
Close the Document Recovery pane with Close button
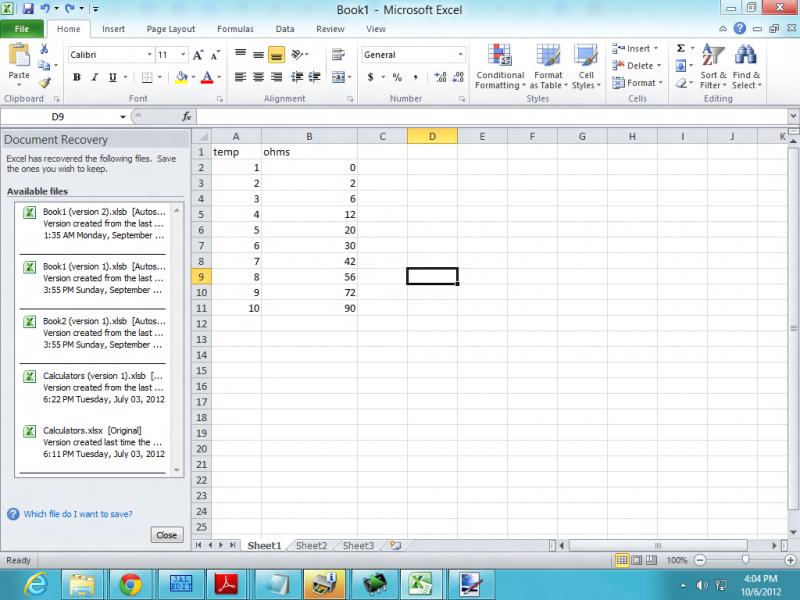coord(166,535)
